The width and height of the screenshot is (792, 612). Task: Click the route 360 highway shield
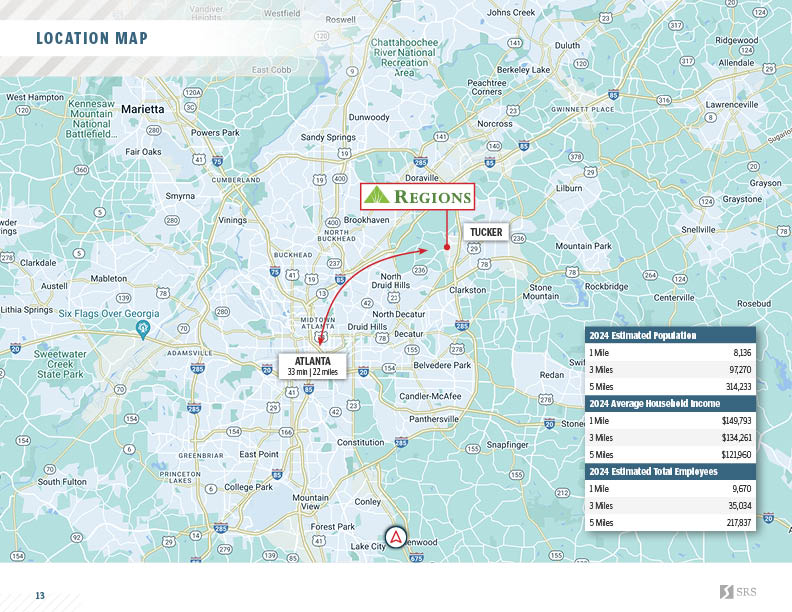[81, 170]
